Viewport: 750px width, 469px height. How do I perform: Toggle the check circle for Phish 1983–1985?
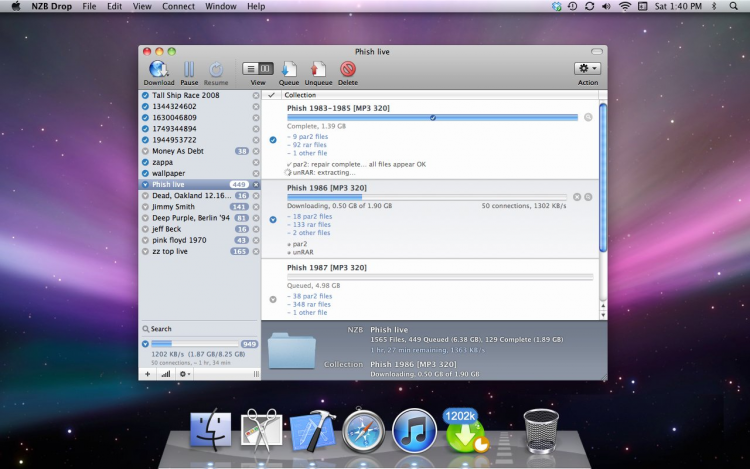pos(272,140)
